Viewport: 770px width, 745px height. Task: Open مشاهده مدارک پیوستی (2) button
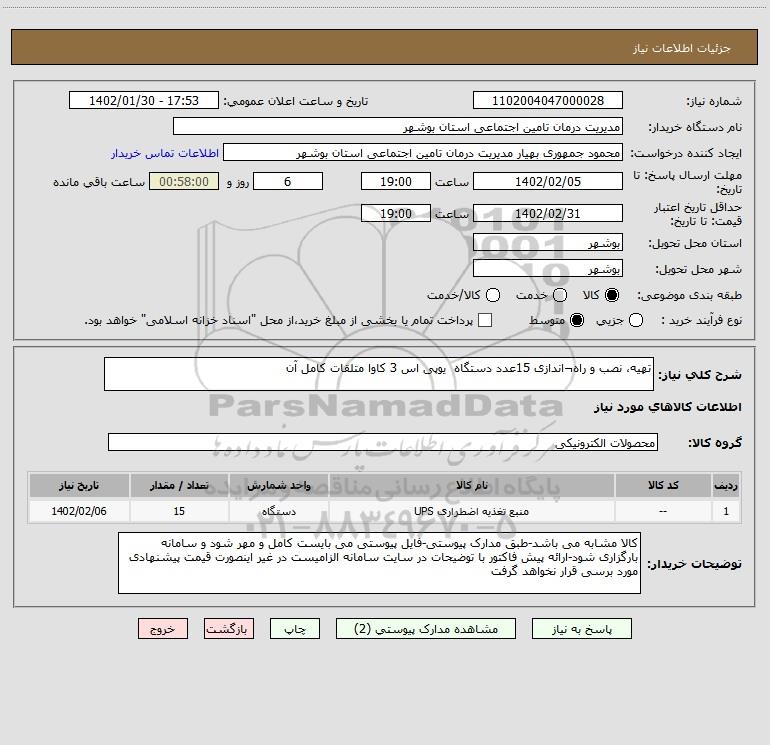point(426,629)
